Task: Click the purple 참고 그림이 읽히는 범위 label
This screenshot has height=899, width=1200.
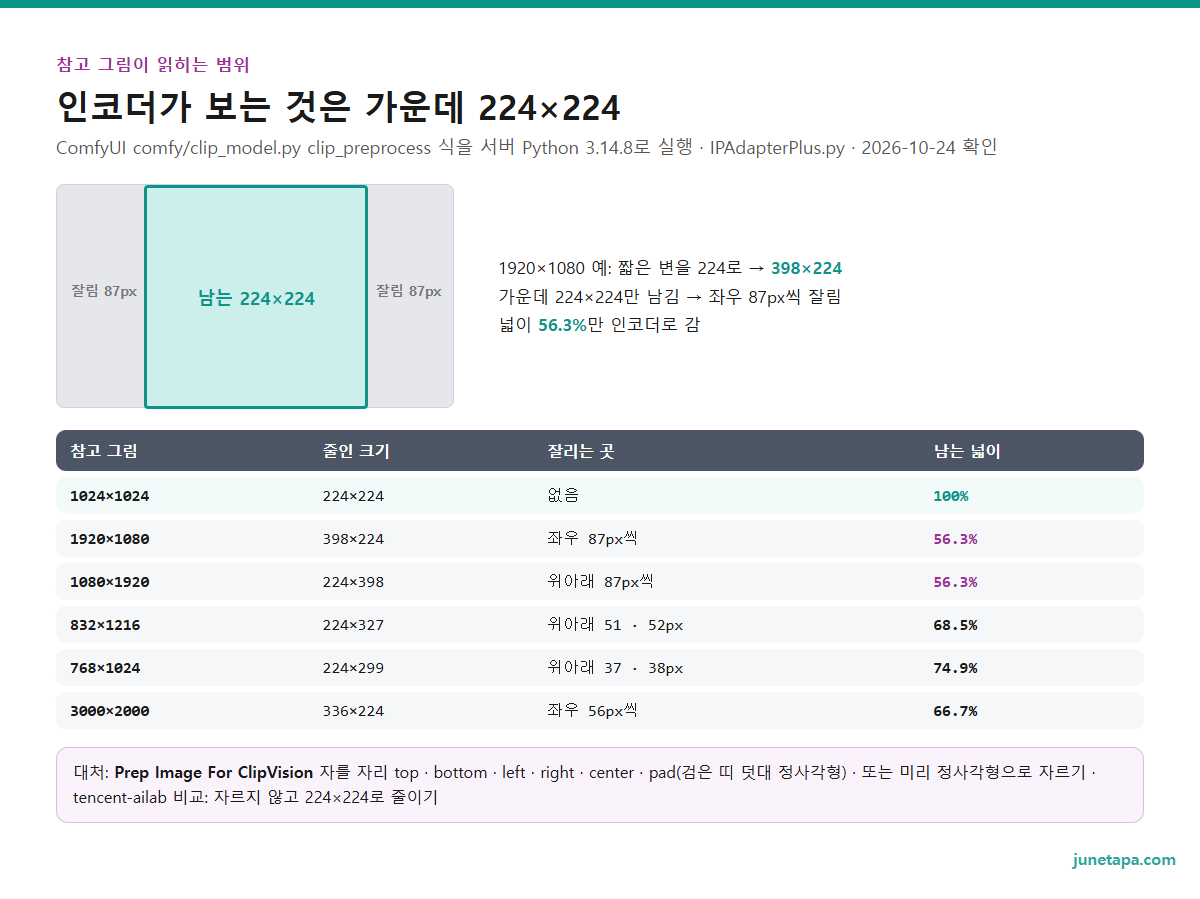Action: coord(153,65)
